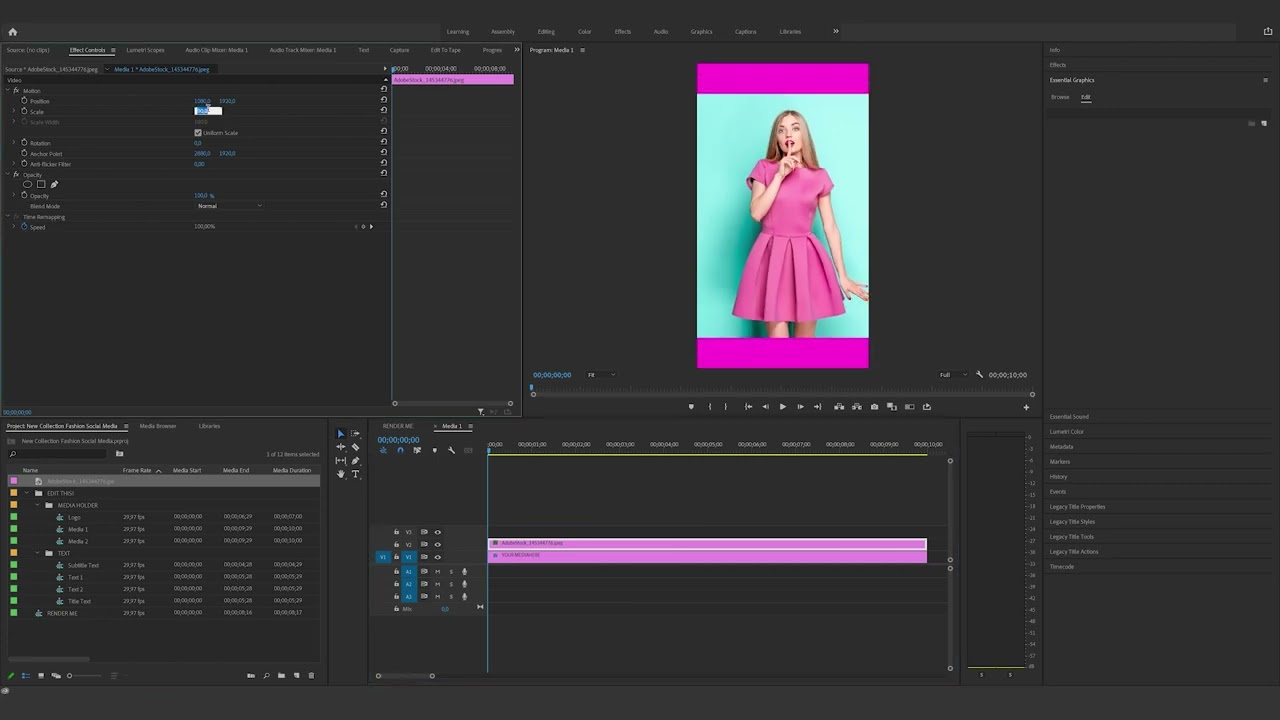Activate the Type tool
Viewport: 1280px width, 720px height.
355,474
